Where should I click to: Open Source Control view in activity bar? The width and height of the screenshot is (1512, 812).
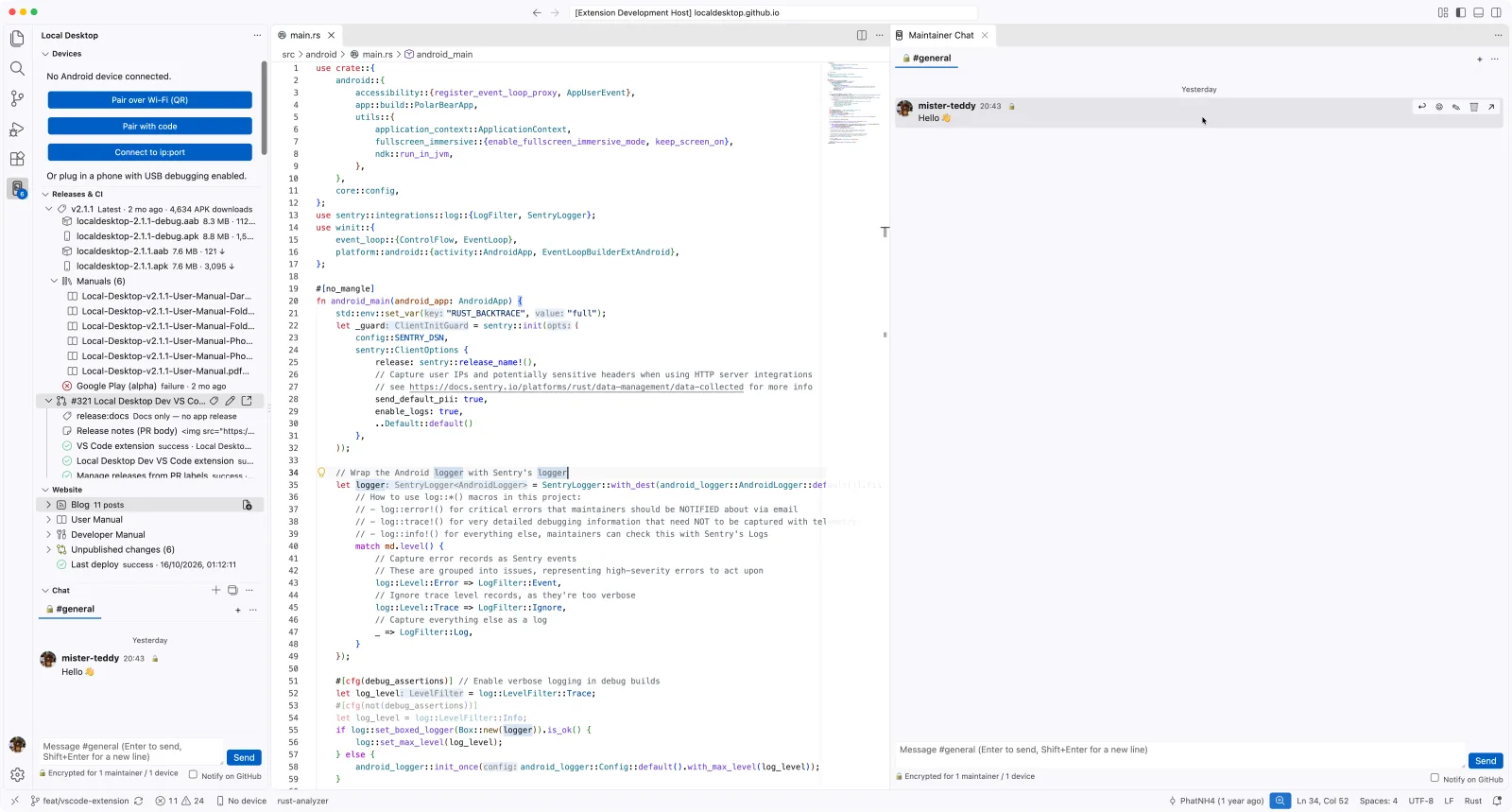point(17,98)
